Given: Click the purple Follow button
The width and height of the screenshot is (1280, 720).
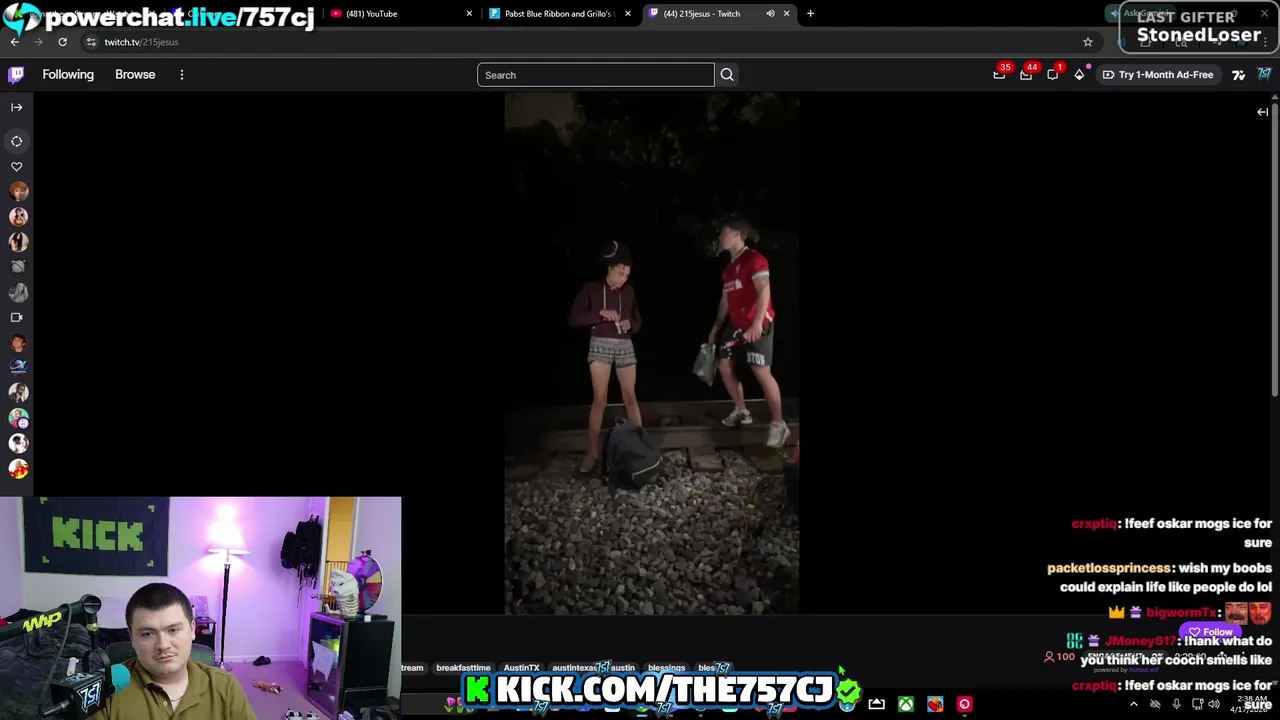Looking at the screenshot, I should [x=1209, y=632].
